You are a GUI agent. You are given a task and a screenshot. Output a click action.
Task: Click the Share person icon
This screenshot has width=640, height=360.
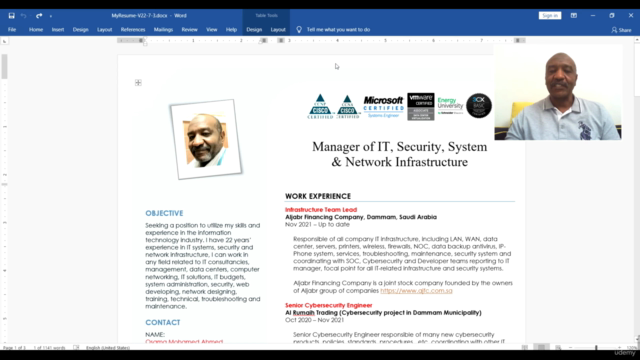pos(614,30)
